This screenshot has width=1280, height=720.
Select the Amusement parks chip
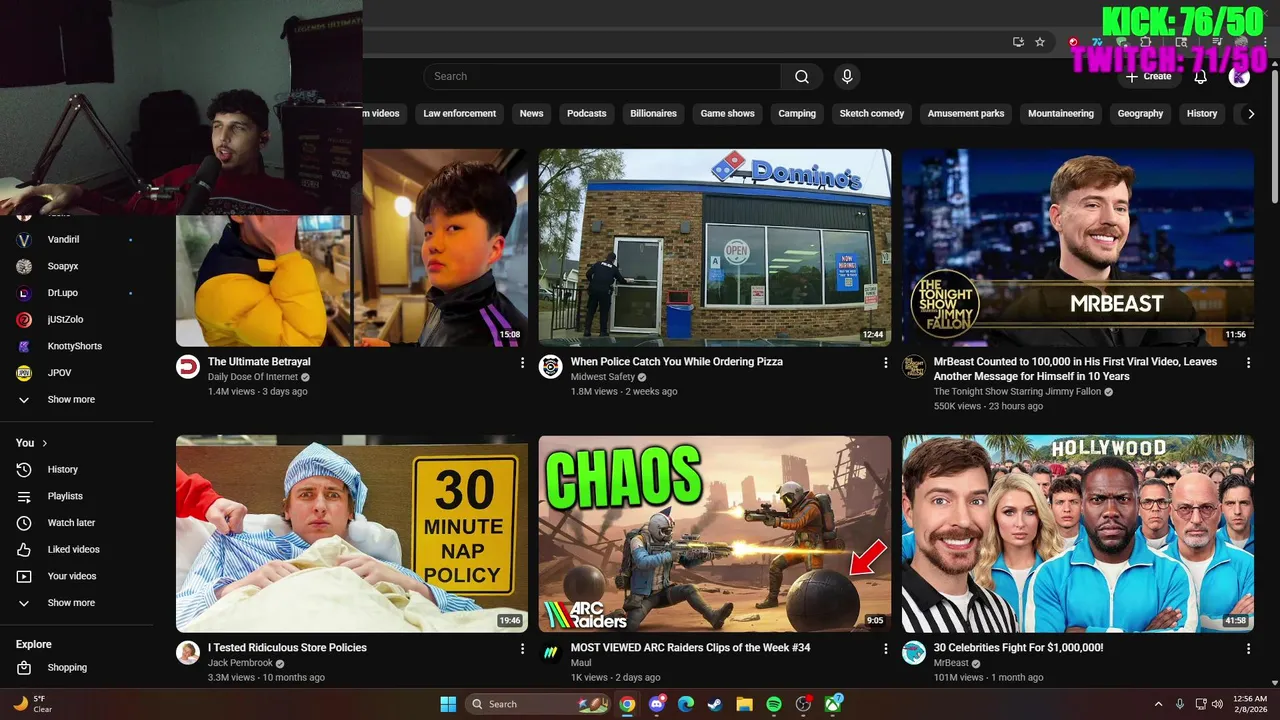click(x=965, y=114)
